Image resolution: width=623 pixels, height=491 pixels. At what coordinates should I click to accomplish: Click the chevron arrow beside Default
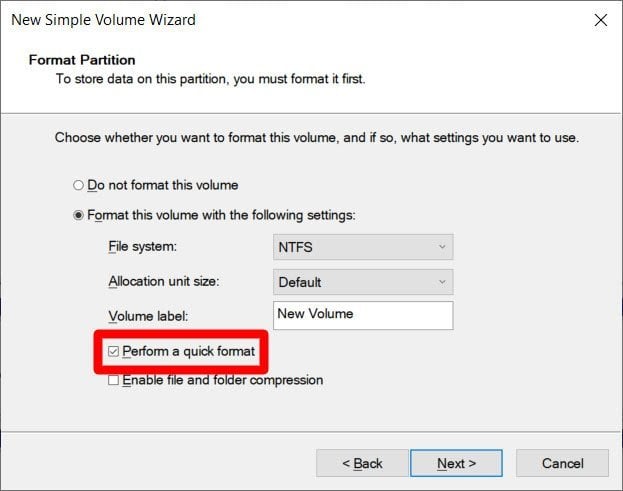tap(442, 282)
